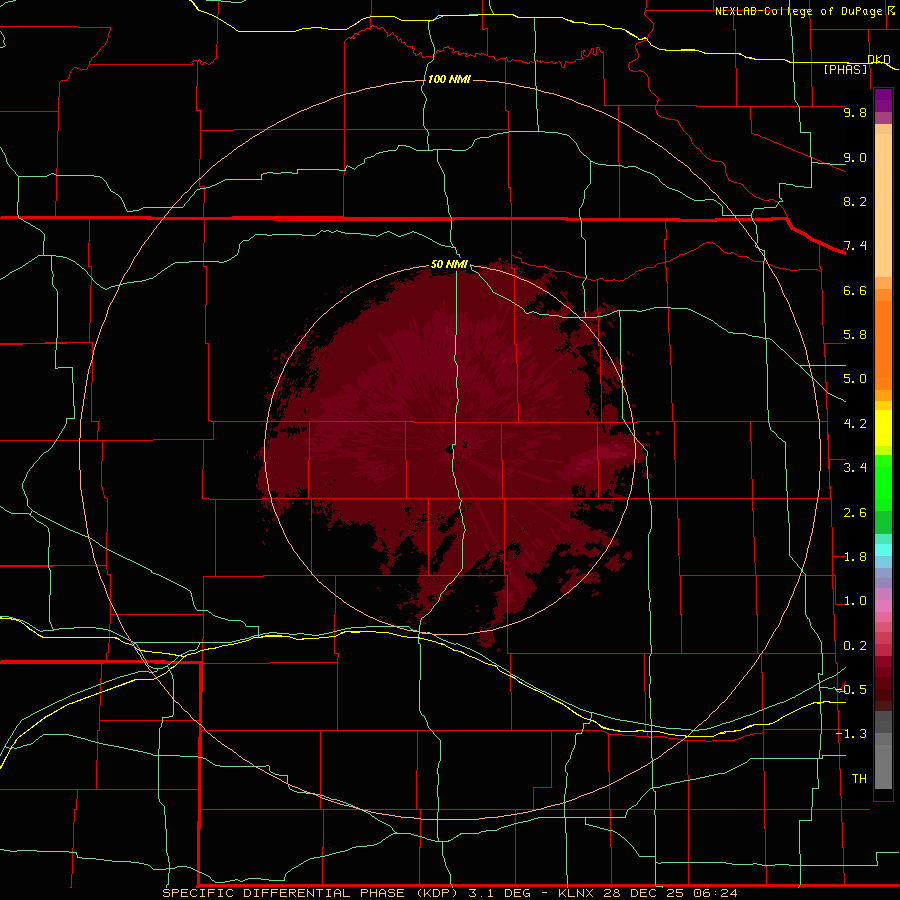
Task: Click the 50 NMI range ring label
Action: click(x=449, y=264)
